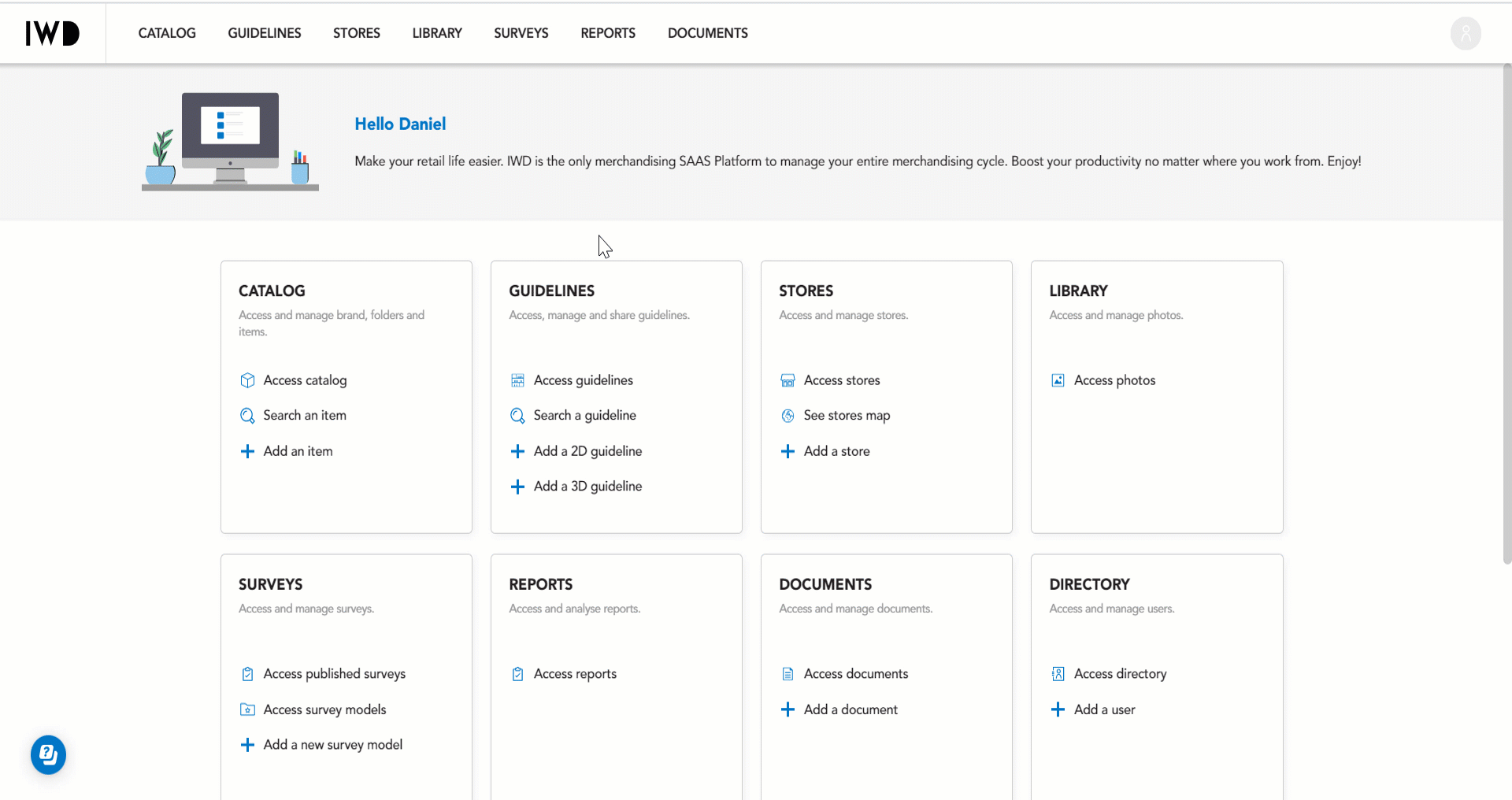Screen dimensions: 1512x800
Task: Click the Access catalog cube icon
Action: click(x=247, y=380)
